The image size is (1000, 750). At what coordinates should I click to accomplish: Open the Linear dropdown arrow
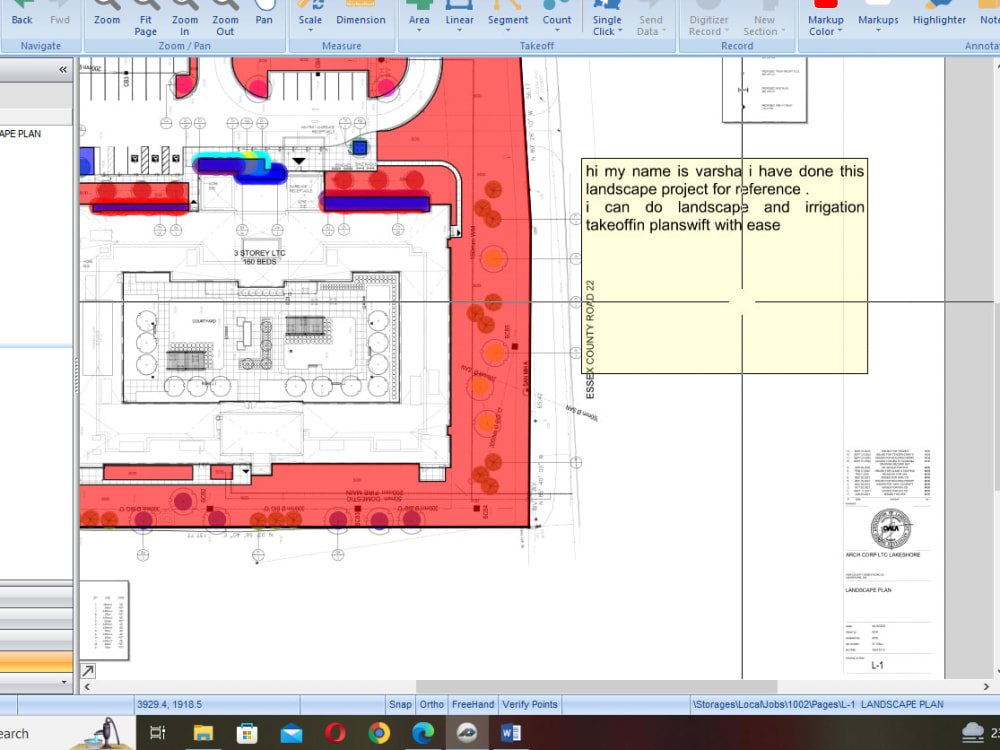coord(459,31)
